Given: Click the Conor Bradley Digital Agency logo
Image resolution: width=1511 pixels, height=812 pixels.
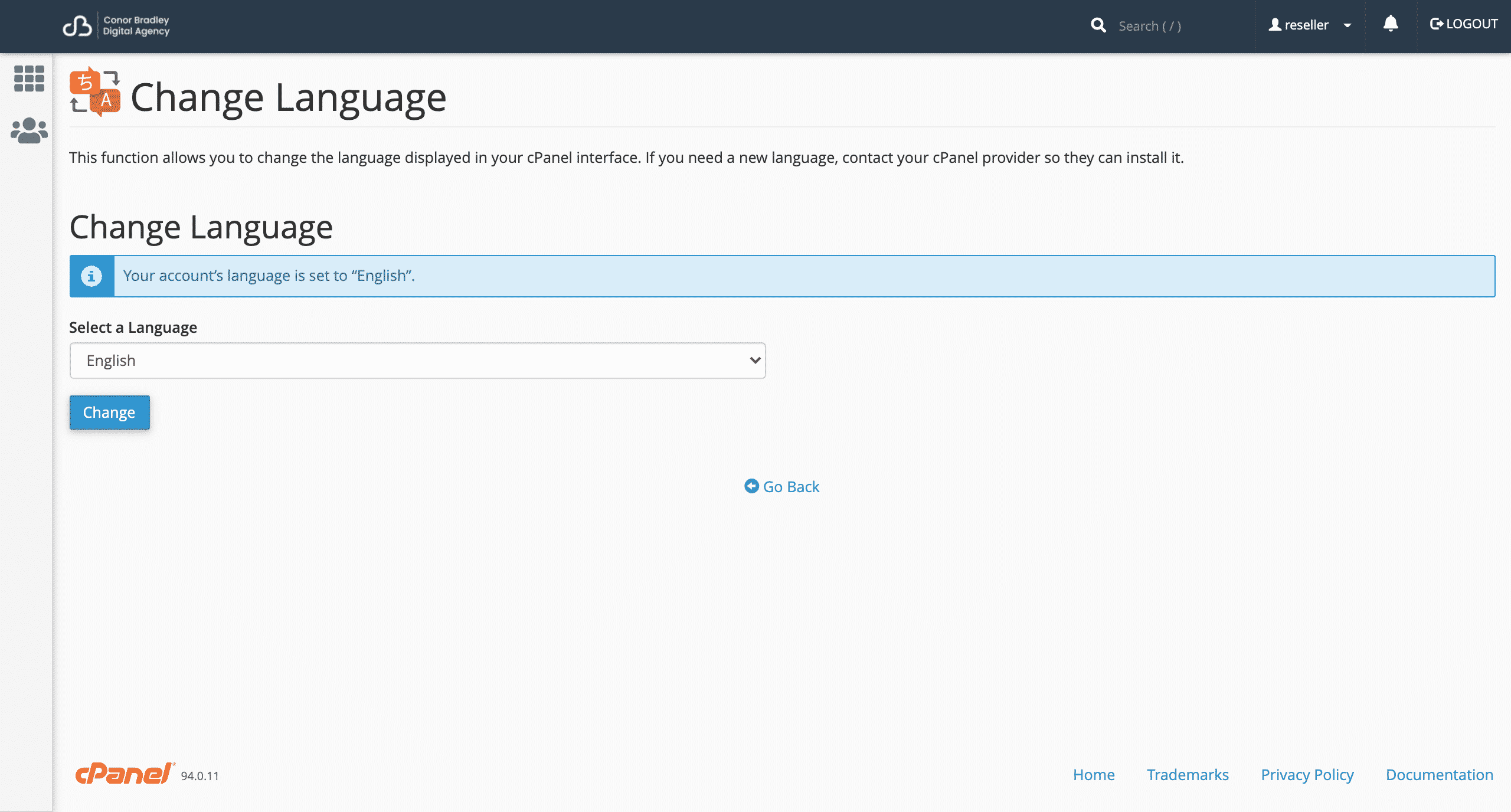Looking at the screenshot, I should 116,26.
